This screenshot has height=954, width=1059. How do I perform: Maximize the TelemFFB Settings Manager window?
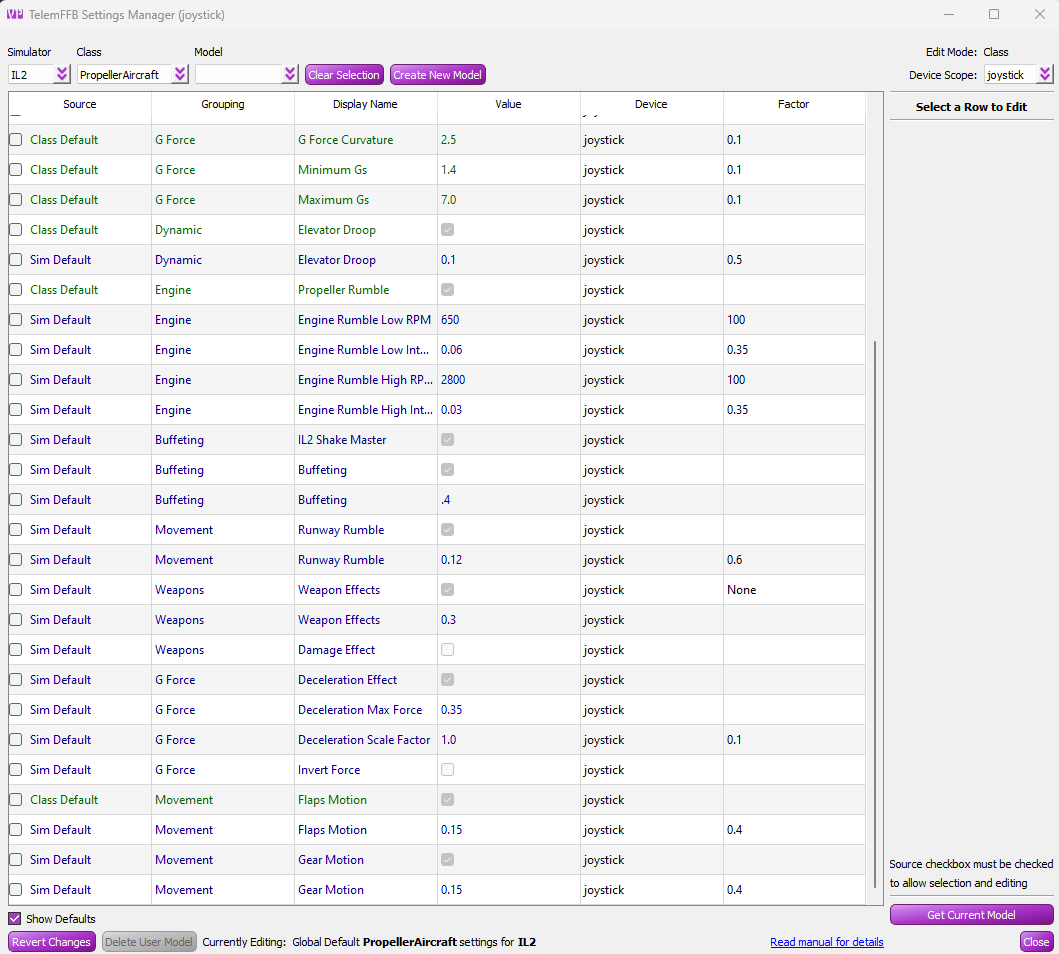994,14
